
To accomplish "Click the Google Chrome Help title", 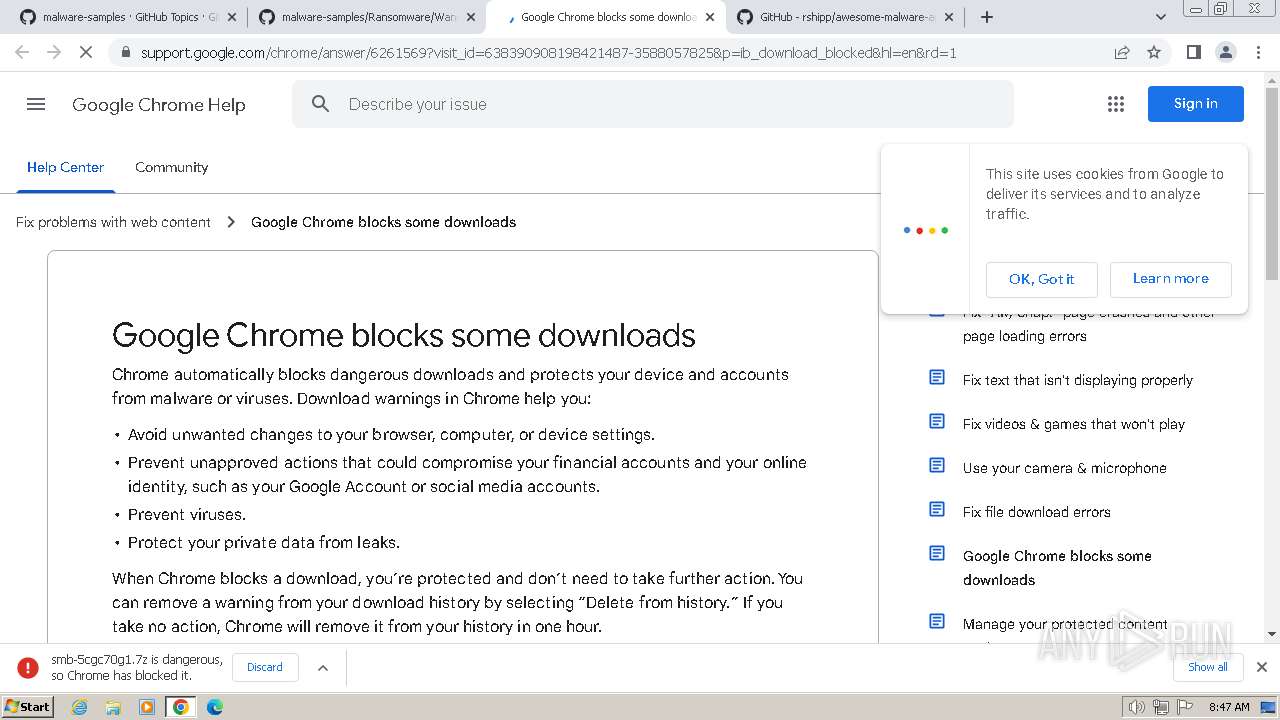I will click(x=158, y=104).
